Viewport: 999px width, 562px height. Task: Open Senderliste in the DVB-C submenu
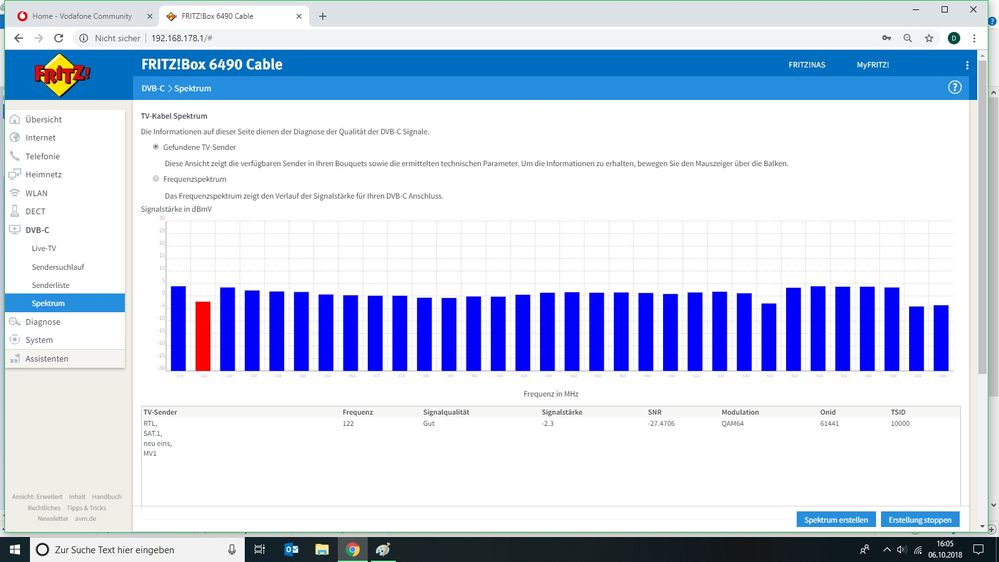(50, 285)
